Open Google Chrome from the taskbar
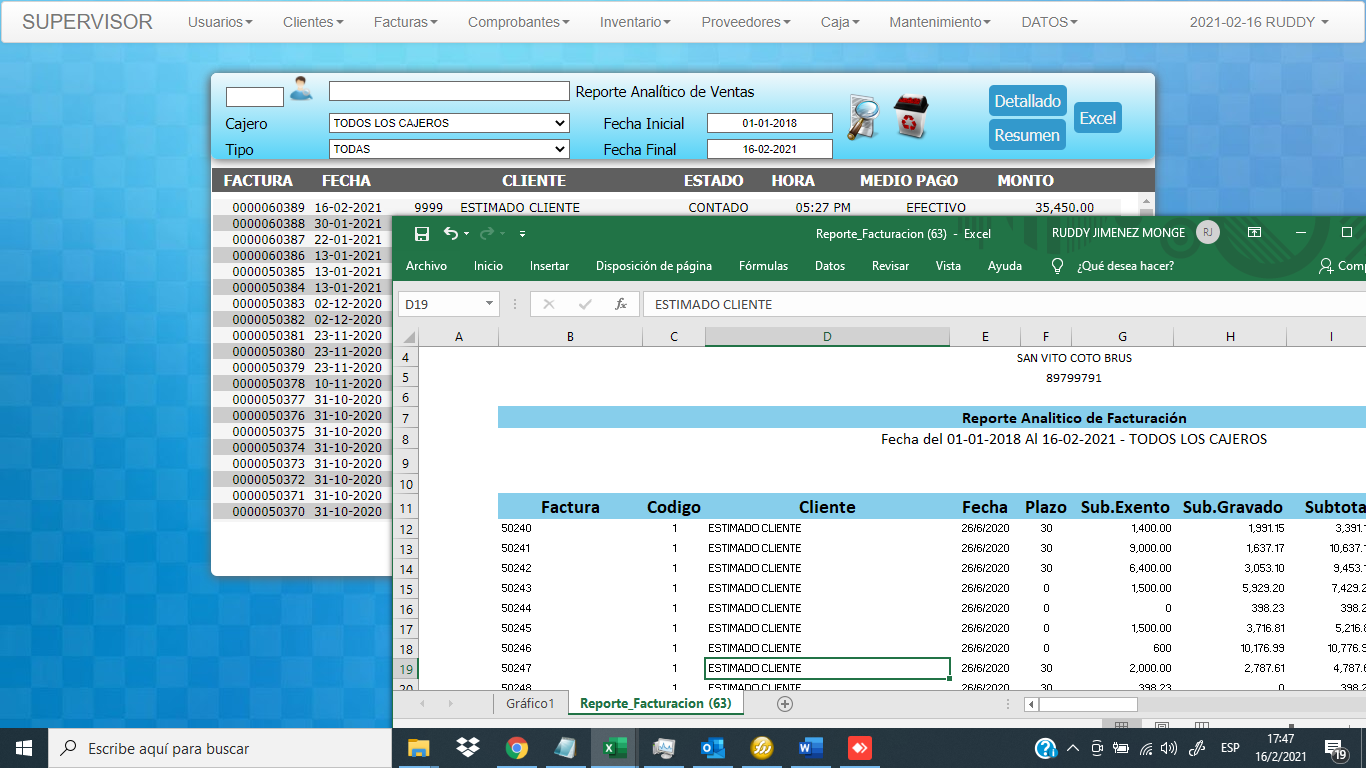The height and width of the screenshot is (768, 1366). (x=516, y=748)
